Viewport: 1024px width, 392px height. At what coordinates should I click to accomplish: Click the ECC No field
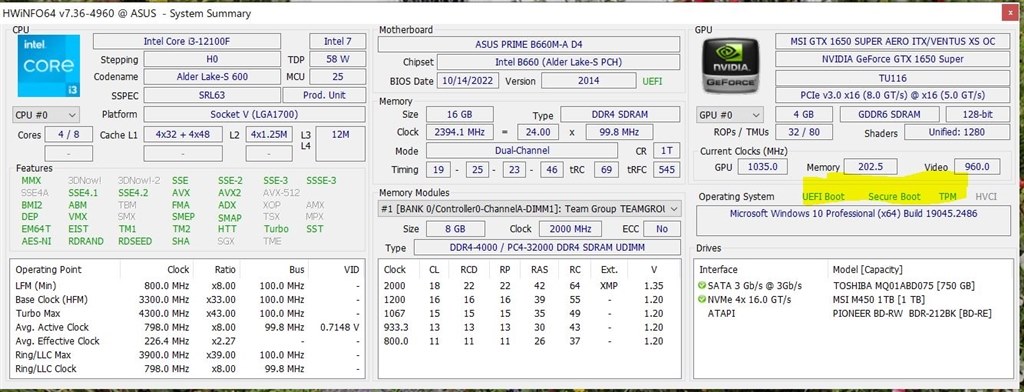(662, 229)
